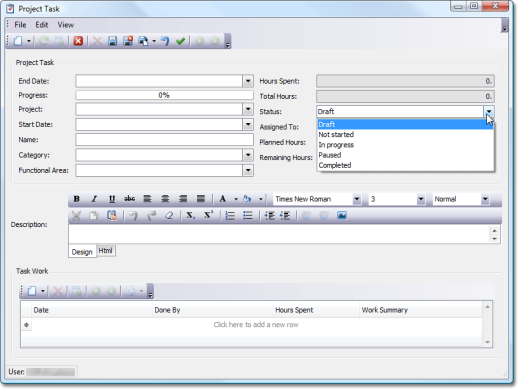Toggle Underline formatting in description editor
Viewport: 518px width, 389px height.
click(112, 199)
